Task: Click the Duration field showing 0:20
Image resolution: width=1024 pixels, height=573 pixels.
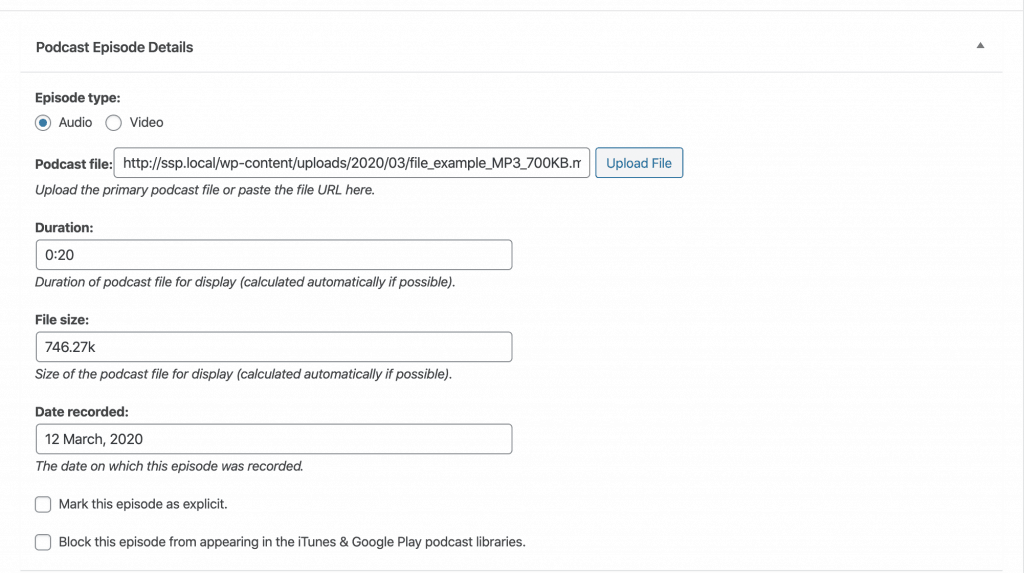Action: click(x=274, y=255)
